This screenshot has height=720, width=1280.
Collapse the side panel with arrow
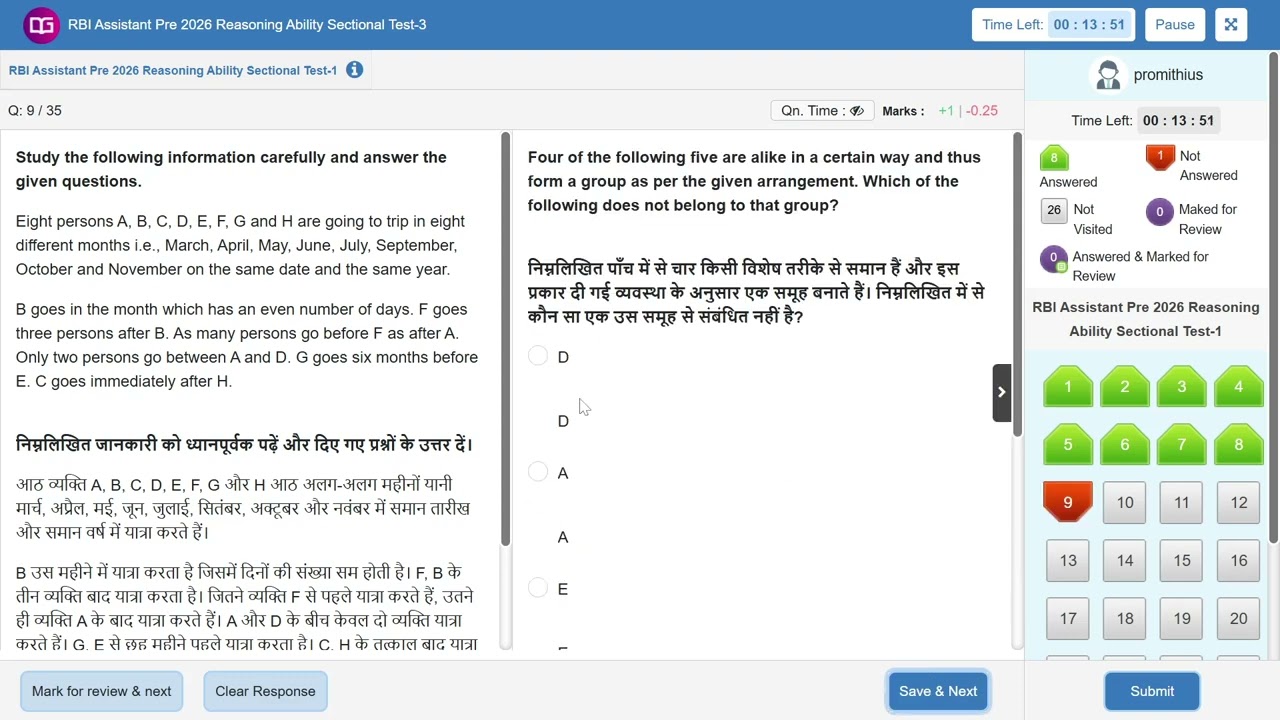coord(1001,392)
